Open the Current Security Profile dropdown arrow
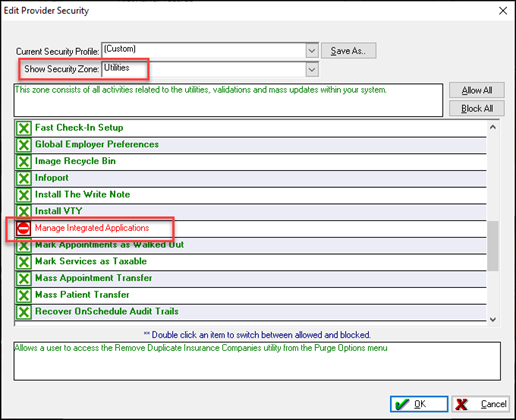 click(x=312, y=51)
